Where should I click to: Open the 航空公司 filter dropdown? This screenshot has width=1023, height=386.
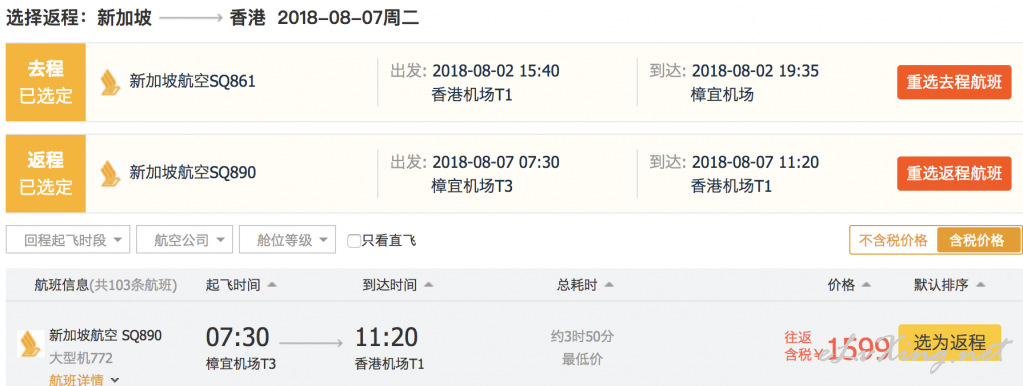tap(185, 240)
